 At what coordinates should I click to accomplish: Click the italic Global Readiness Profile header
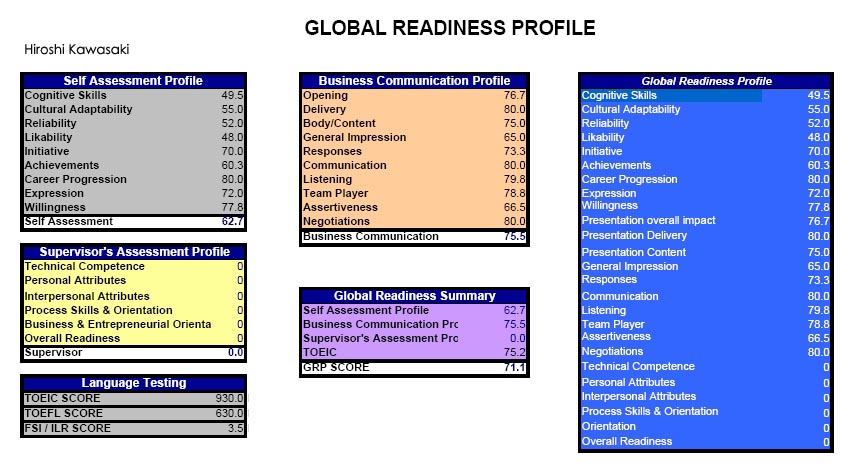pos(706,81)
